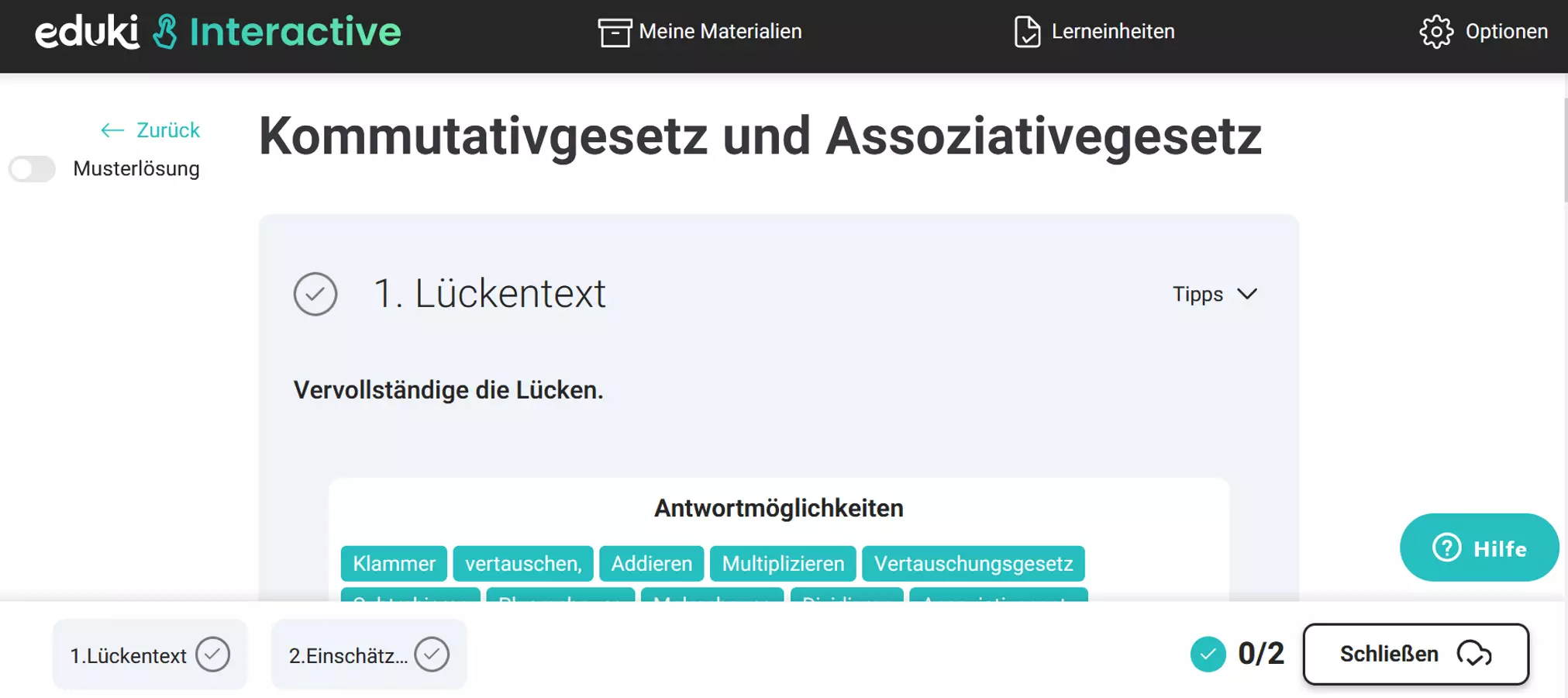
Task: Click the Zurück left arrow icon
Action: (x=113, y=130)
